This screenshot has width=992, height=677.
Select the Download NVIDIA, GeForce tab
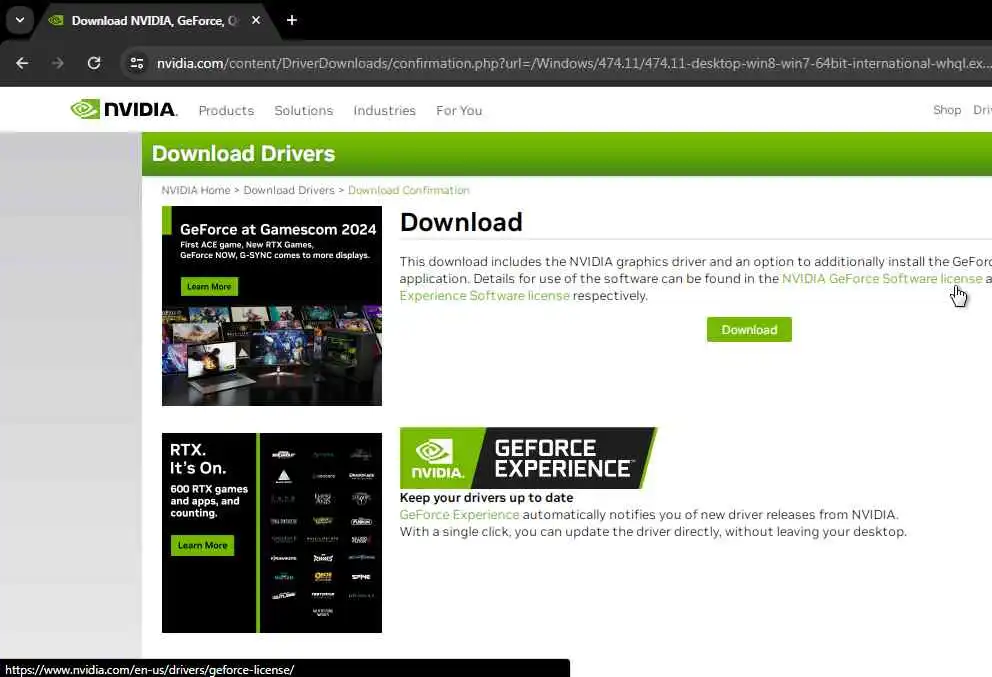155,20
